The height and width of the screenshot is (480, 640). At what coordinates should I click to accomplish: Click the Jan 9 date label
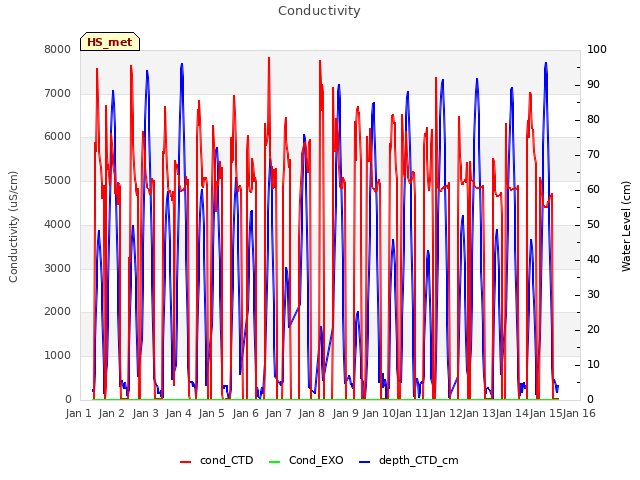tap(345, 413)
